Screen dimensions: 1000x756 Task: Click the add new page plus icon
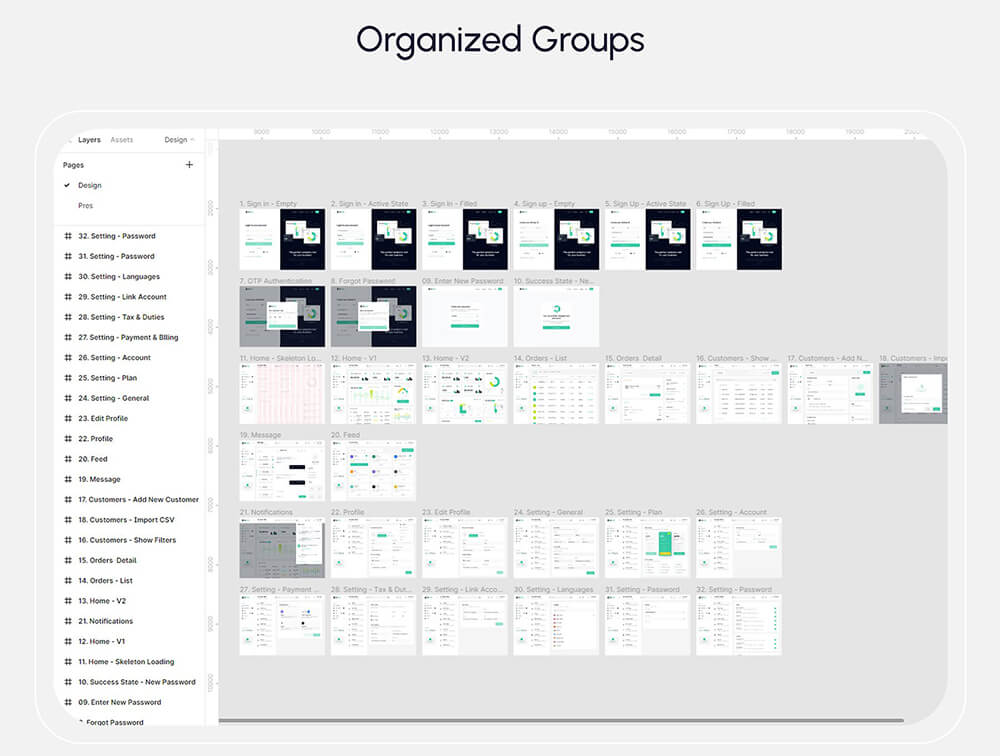(x=189, y=165)
